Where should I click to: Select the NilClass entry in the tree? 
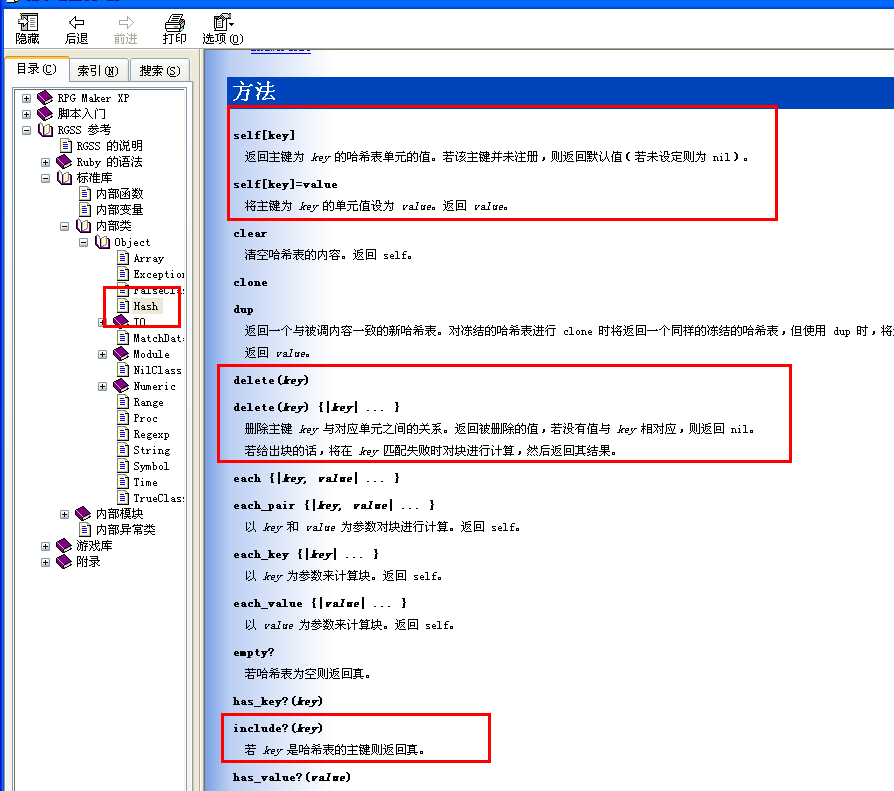click(157, 370)
